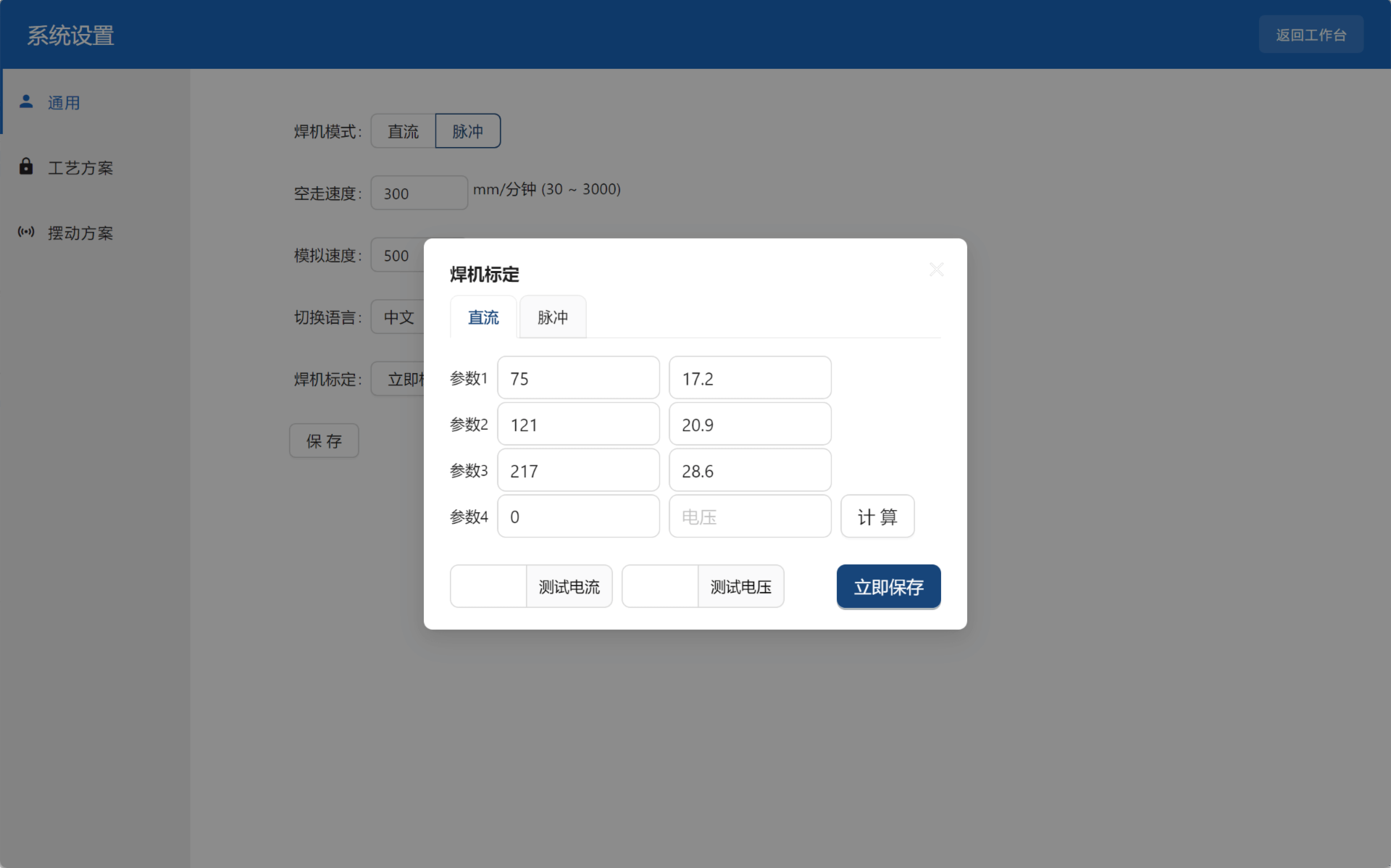Select 脉冲 welder mode option
This screenshot has height=868, width=1391.
coord(467,131)
